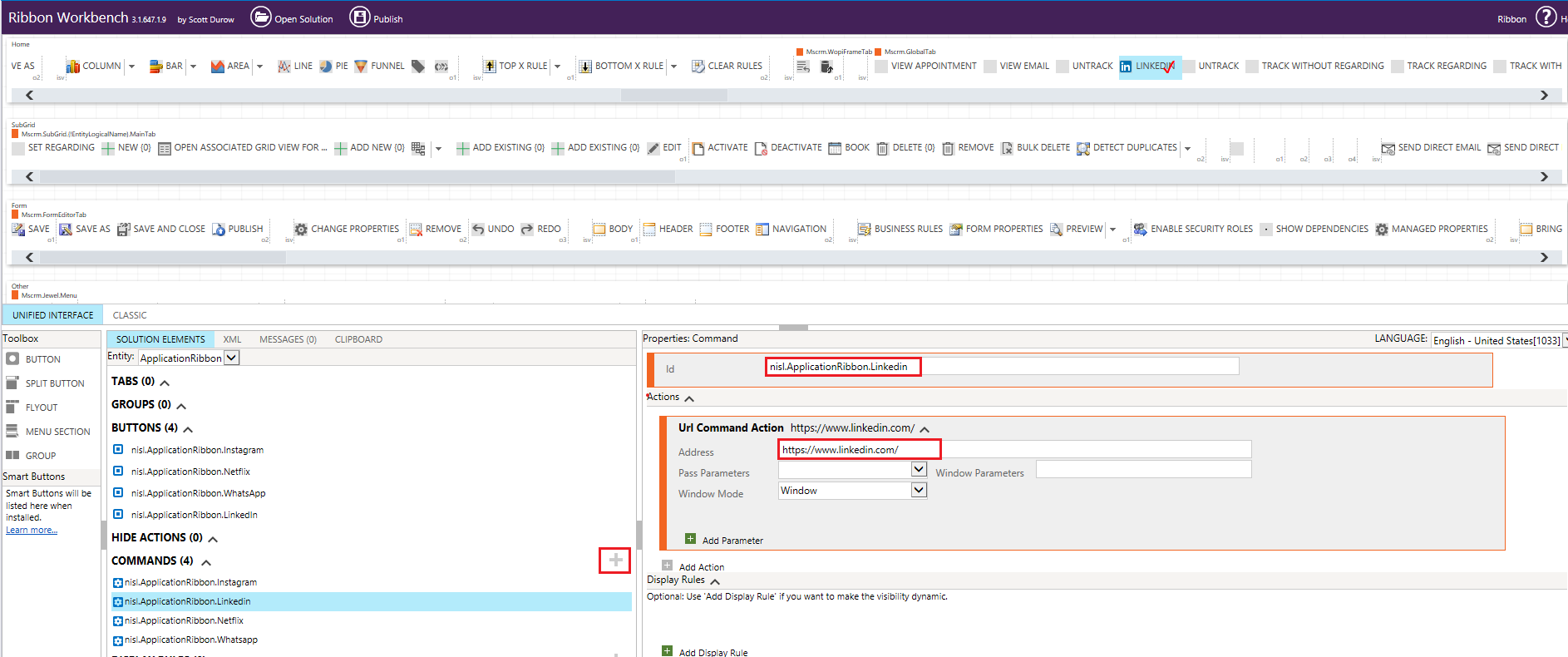
Task: Switch to the XML tab
Action: click(232, 339)
